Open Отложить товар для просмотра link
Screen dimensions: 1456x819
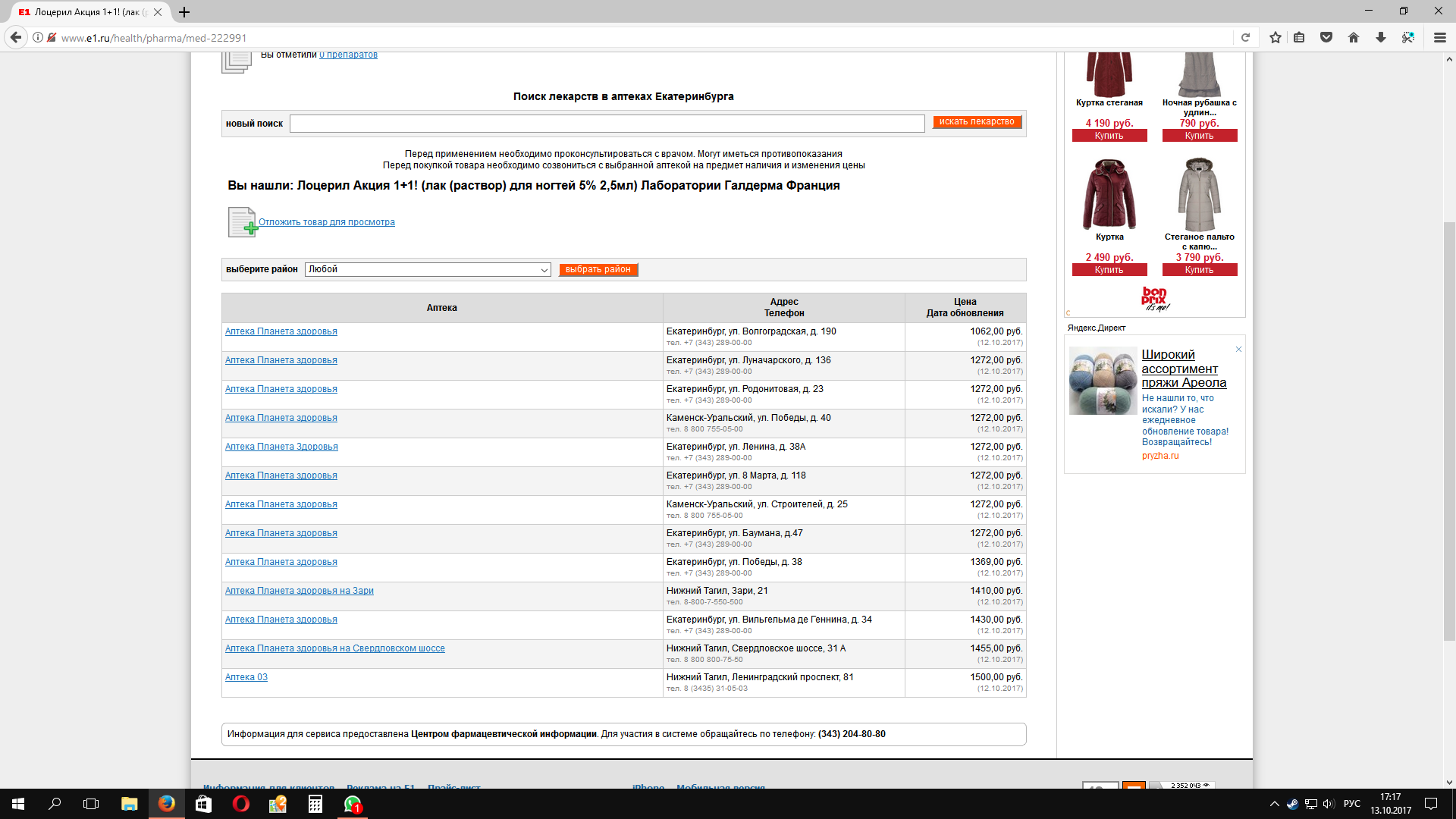327,222
